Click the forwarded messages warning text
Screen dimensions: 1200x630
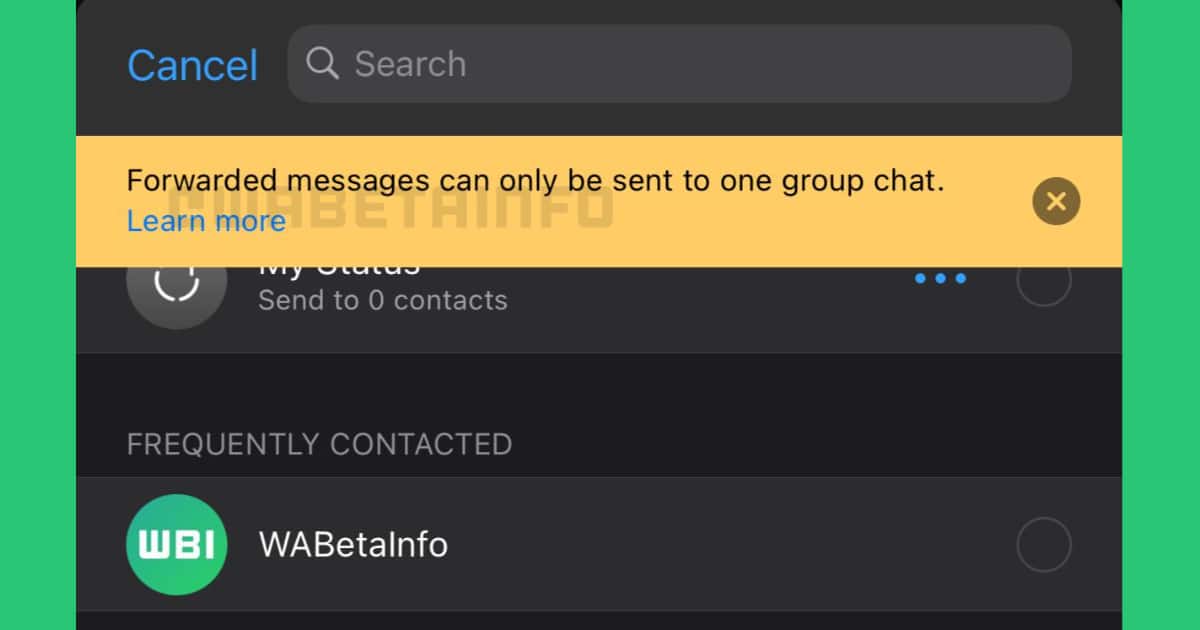tap(535, 182)
